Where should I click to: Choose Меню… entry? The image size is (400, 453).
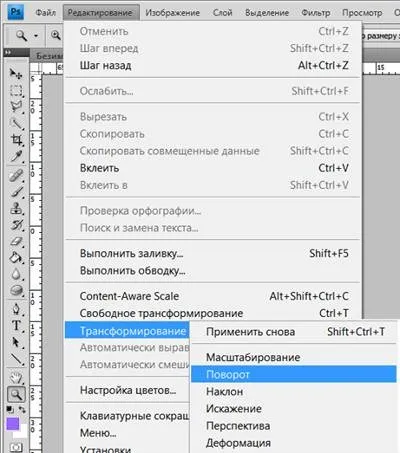pyautogui.click(x=127, y=433)
